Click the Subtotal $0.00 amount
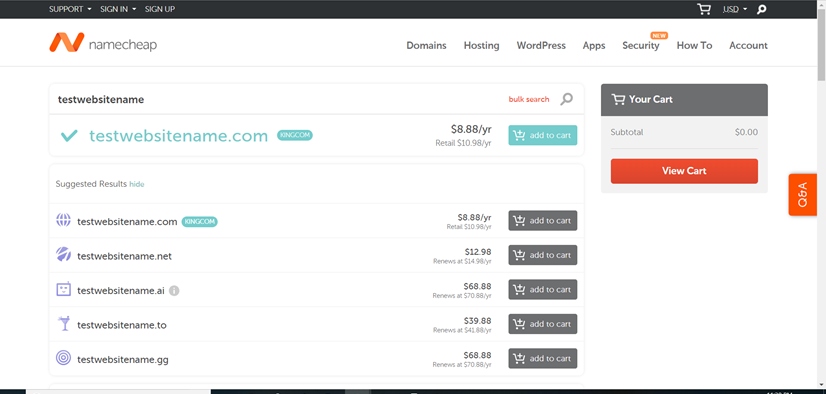 [x=746, y=132]
